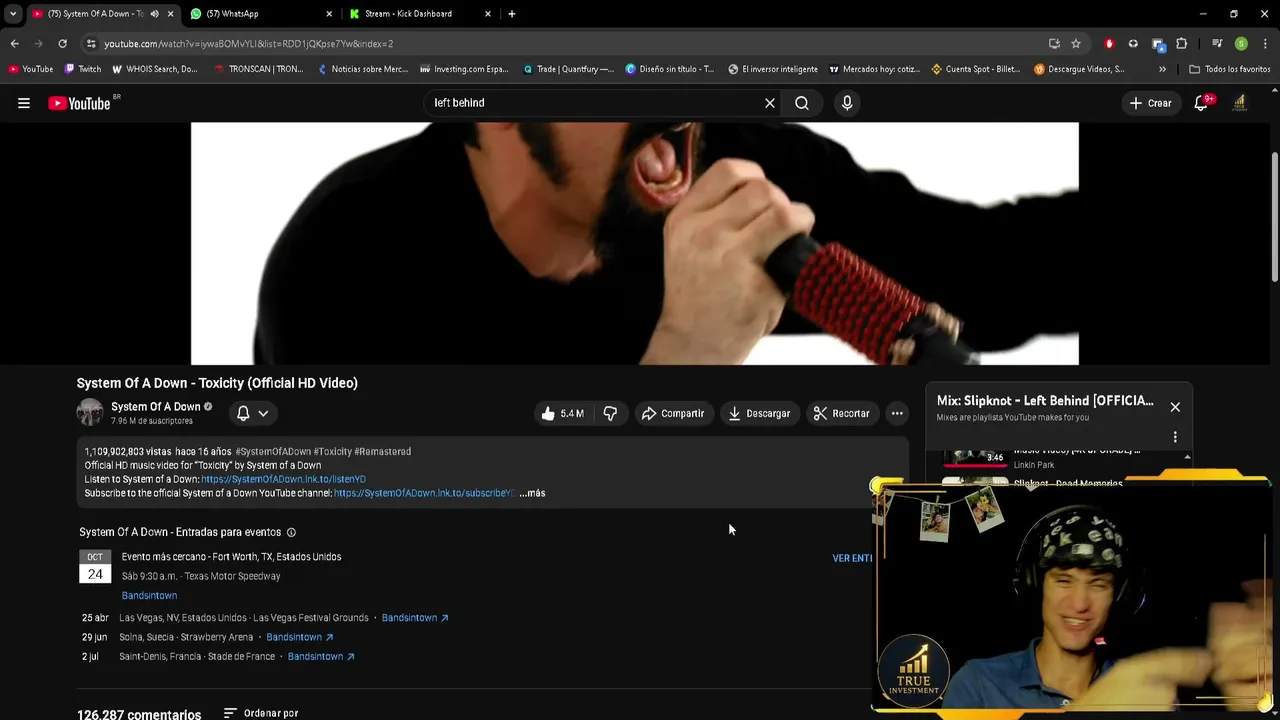Open System Of A Down channel name
The width and height of the screenshot is (1280, 720).
156,407
